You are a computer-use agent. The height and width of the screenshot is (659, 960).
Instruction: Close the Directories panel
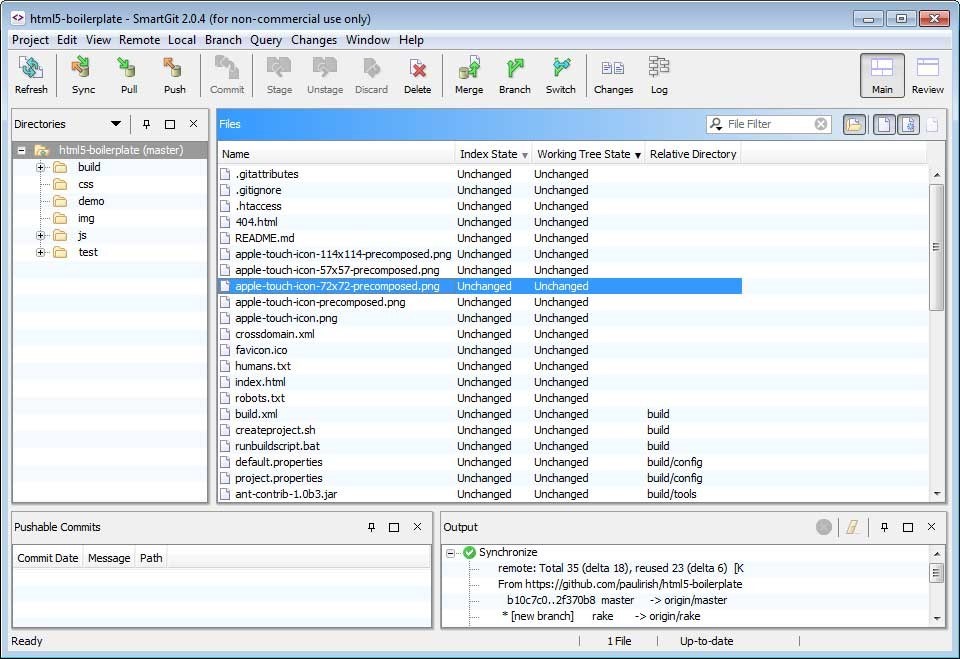point(193,124)
